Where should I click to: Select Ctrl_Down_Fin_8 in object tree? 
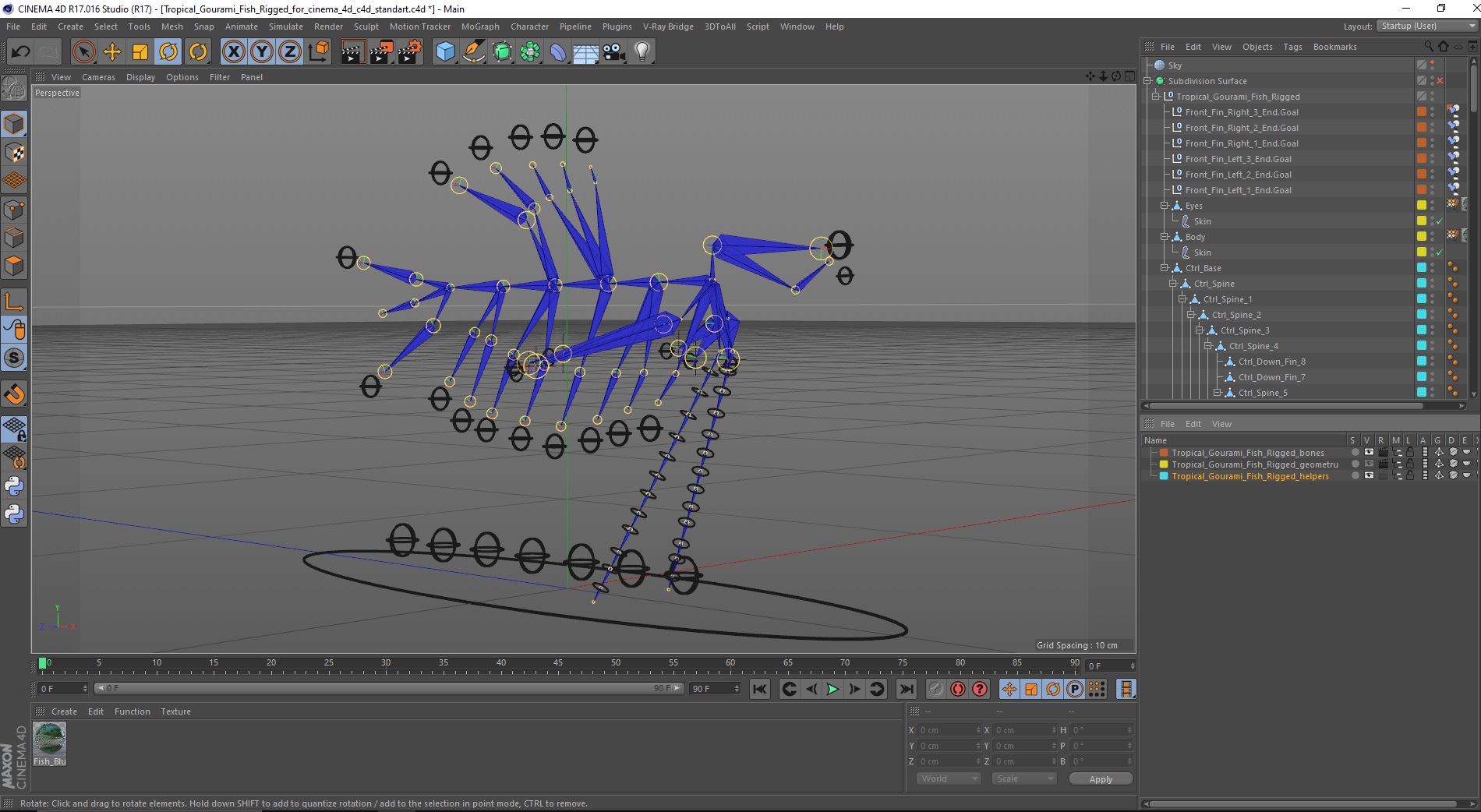(x=1271, y=362)
